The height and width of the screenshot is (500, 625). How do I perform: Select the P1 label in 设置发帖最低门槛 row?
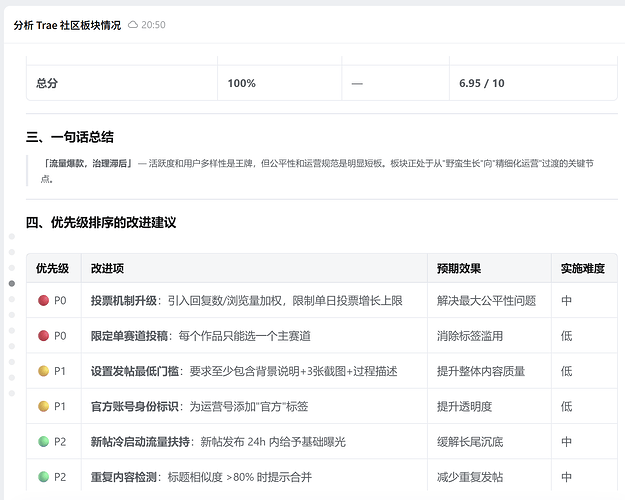point(60,371)
